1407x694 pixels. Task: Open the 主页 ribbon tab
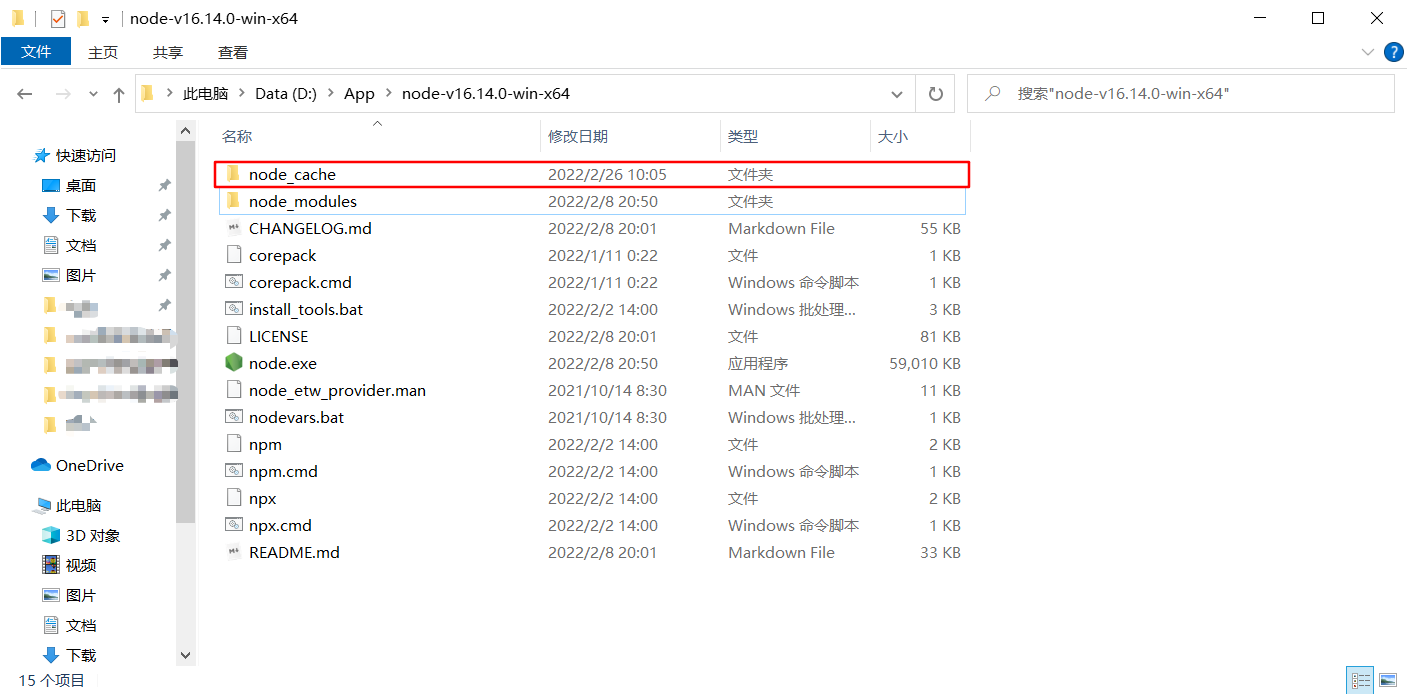tap(103, 52)
